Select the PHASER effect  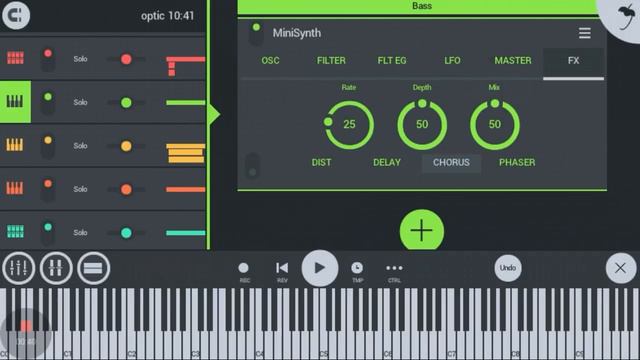517,162
